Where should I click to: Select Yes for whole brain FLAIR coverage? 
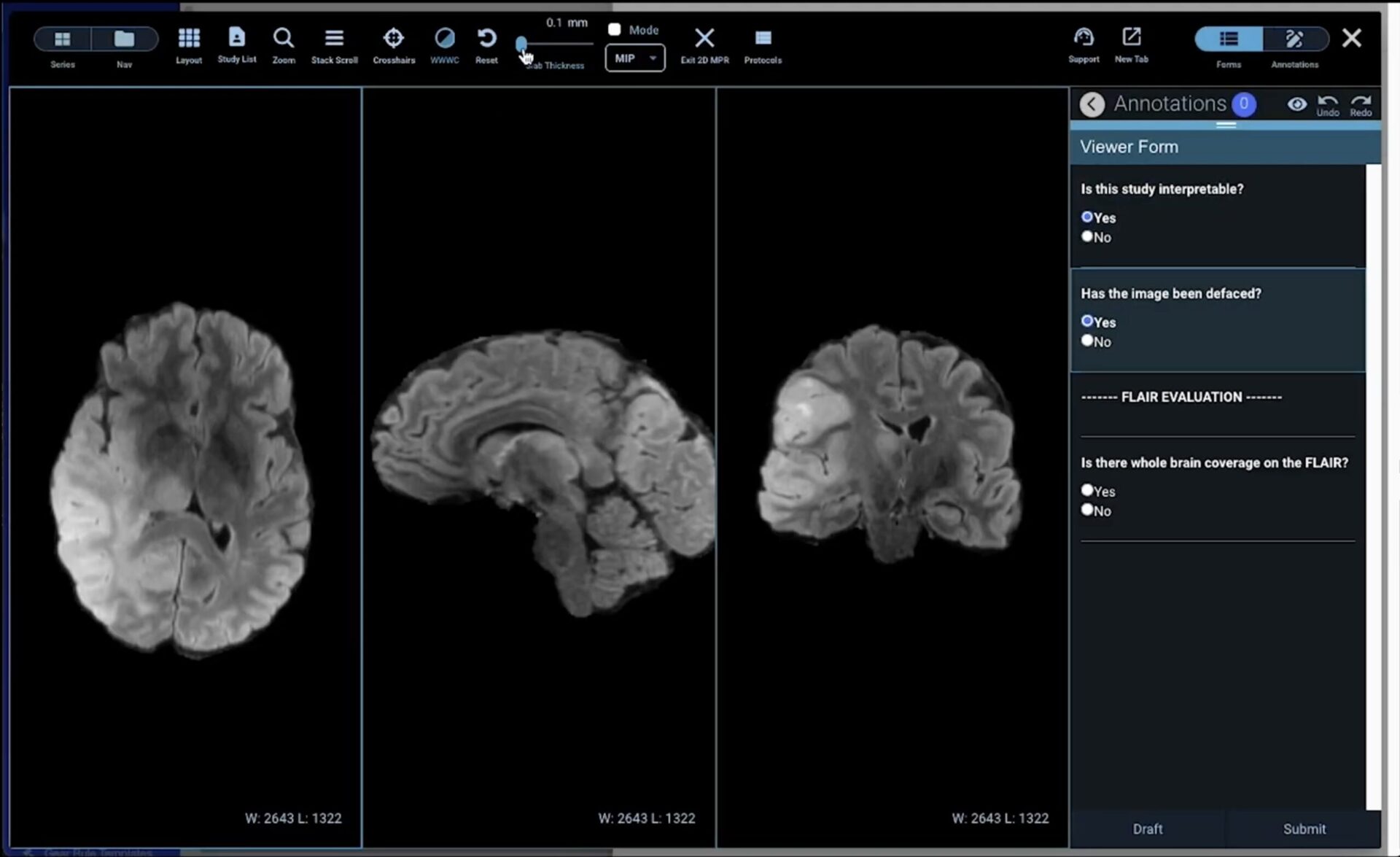(x=1087, y=490)
